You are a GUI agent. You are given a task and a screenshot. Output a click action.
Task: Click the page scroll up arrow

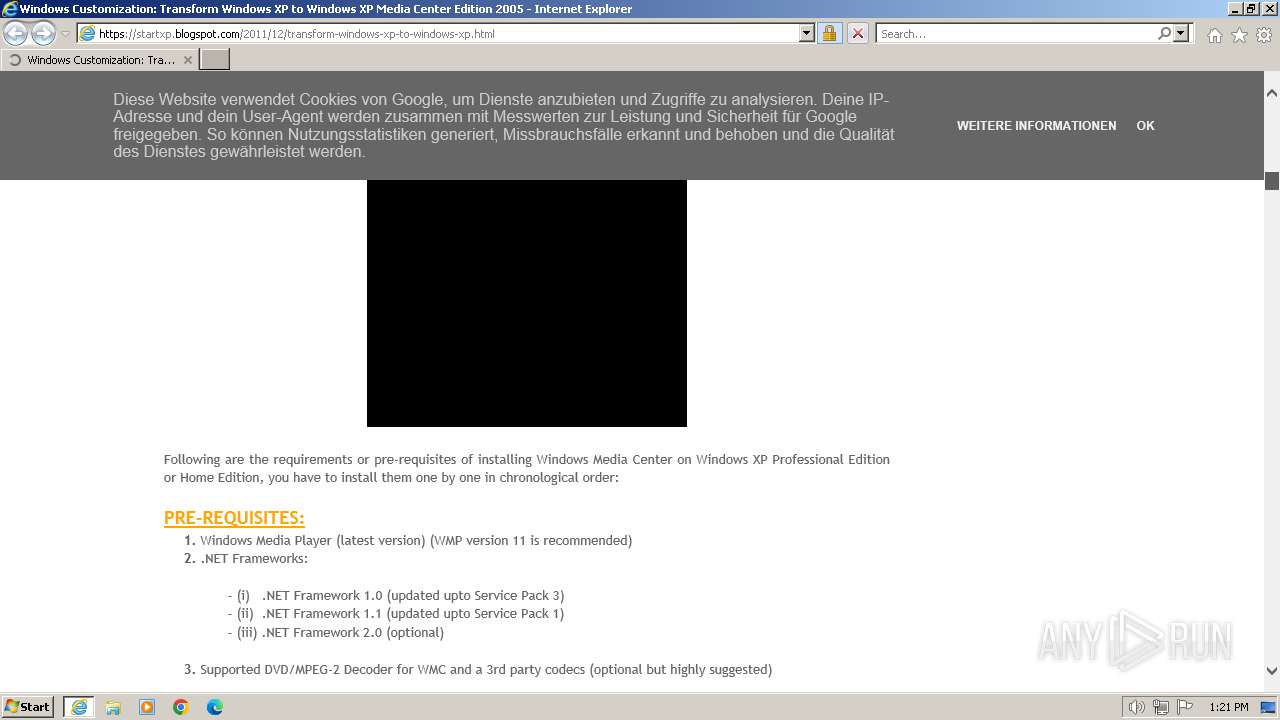[x=1272, y=93]
